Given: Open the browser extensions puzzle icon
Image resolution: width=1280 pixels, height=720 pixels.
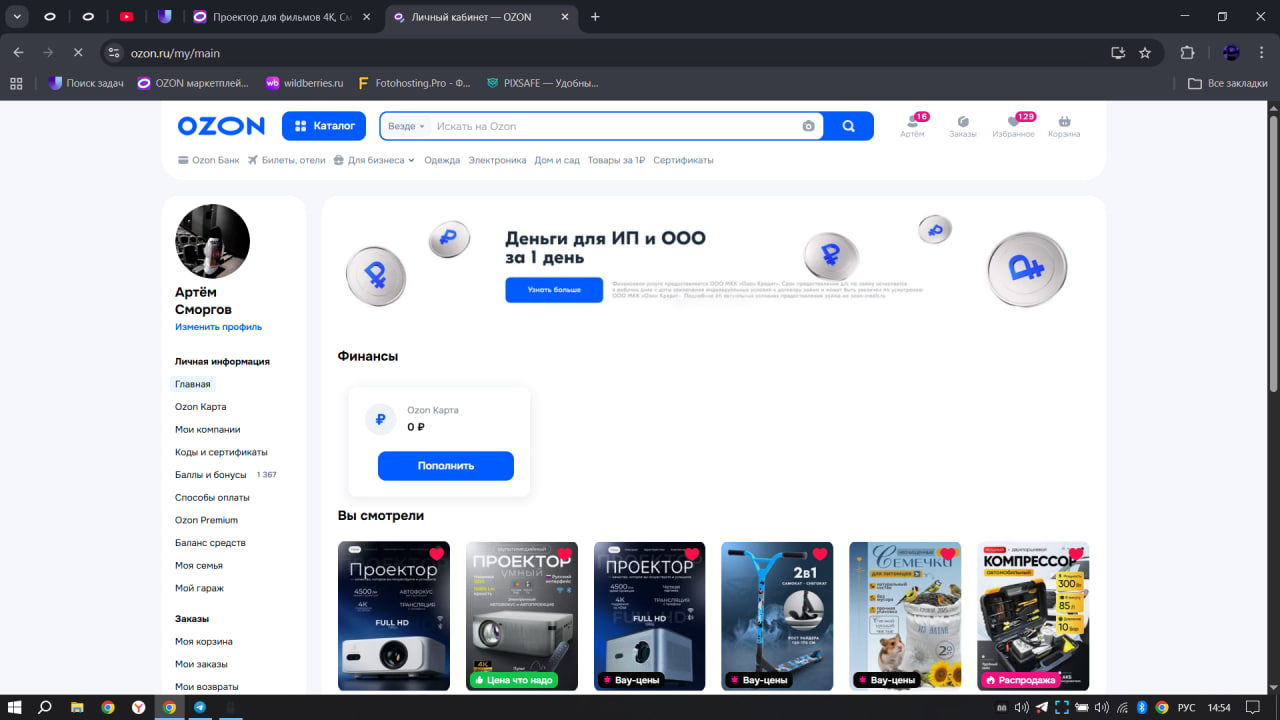Looking at the screenshot, I should [x=1188, y=52].
